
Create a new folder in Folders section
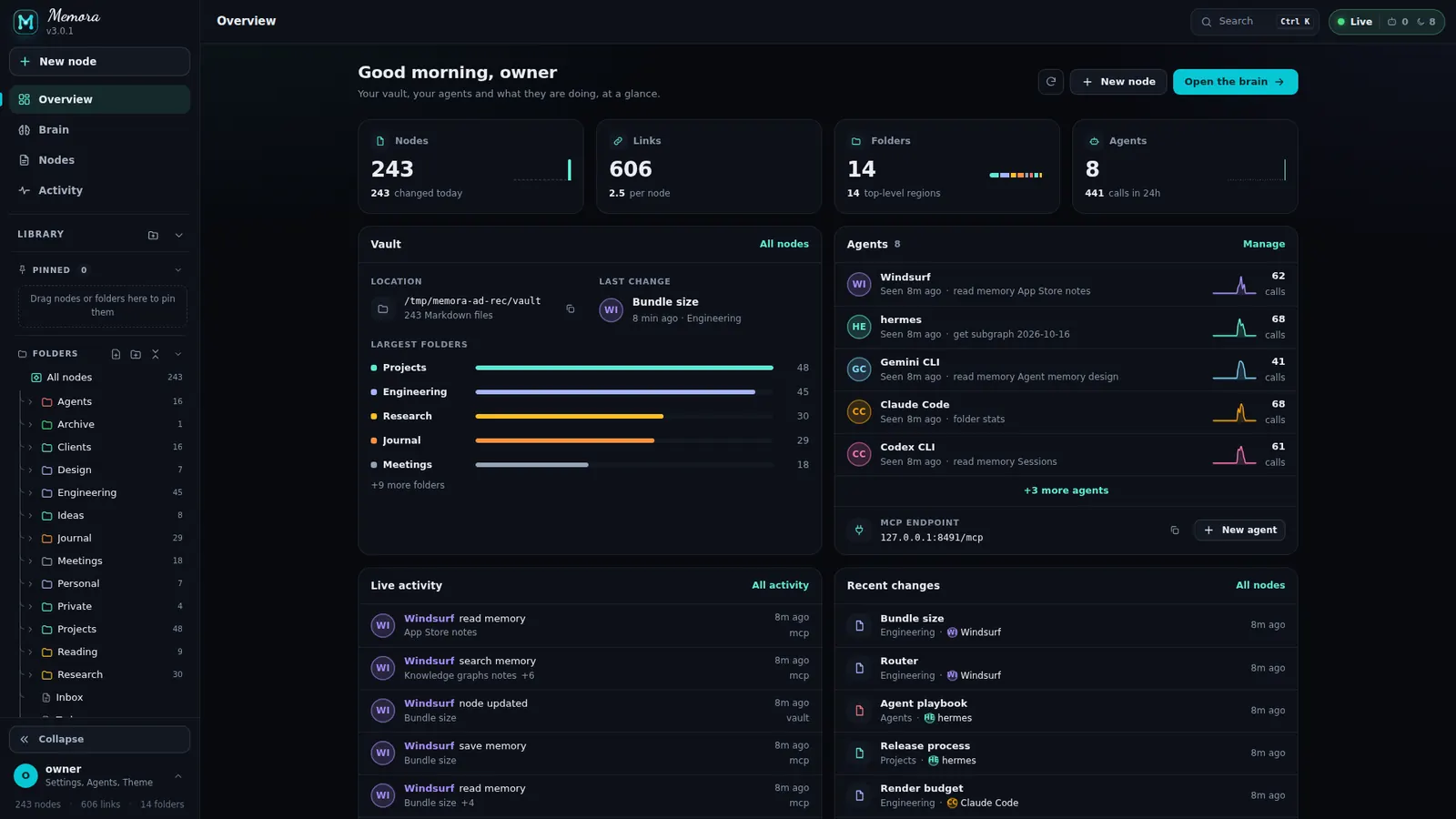136,354
